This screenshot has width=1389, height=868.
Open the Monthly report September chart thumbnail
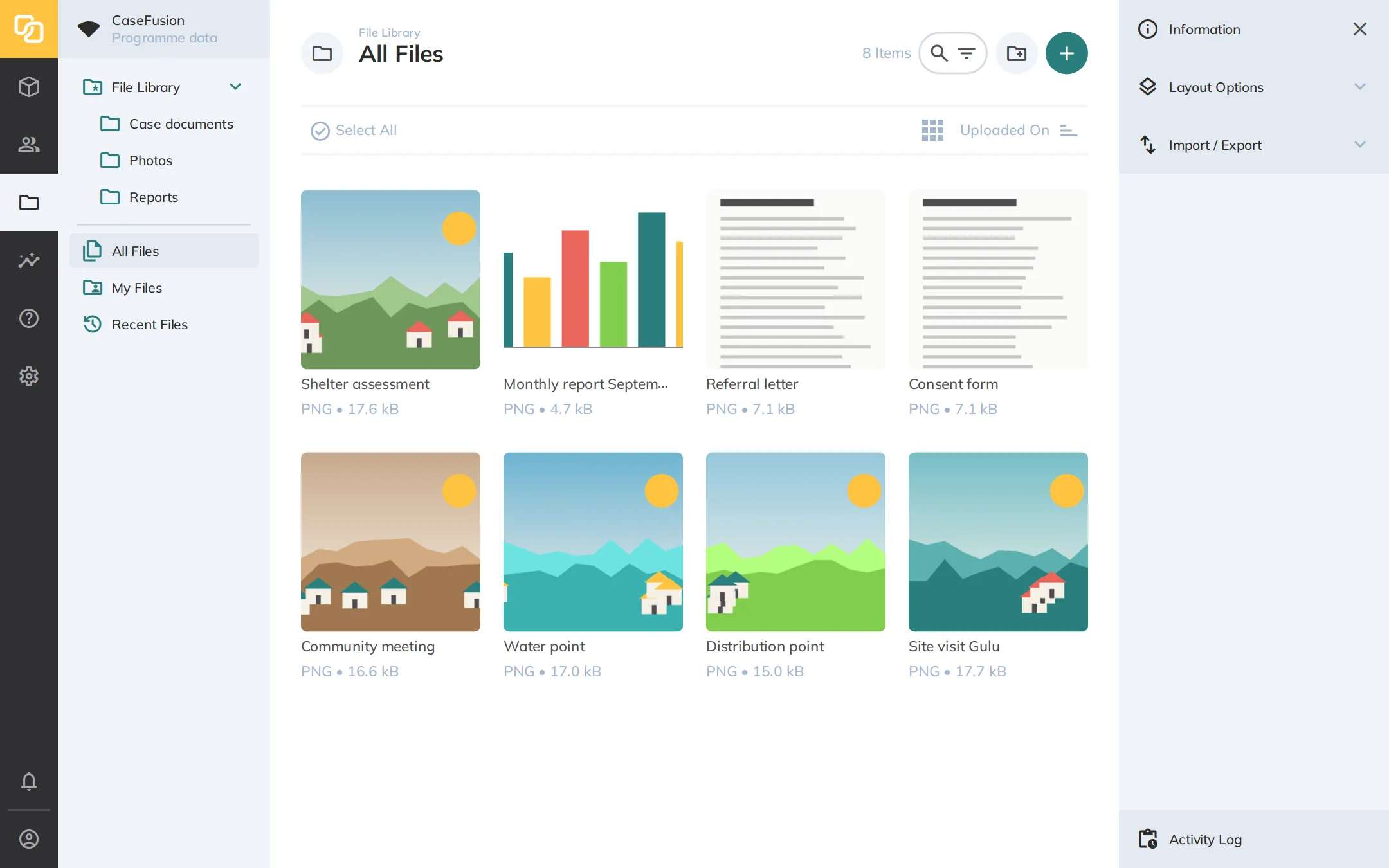click(x=593, y=279)
